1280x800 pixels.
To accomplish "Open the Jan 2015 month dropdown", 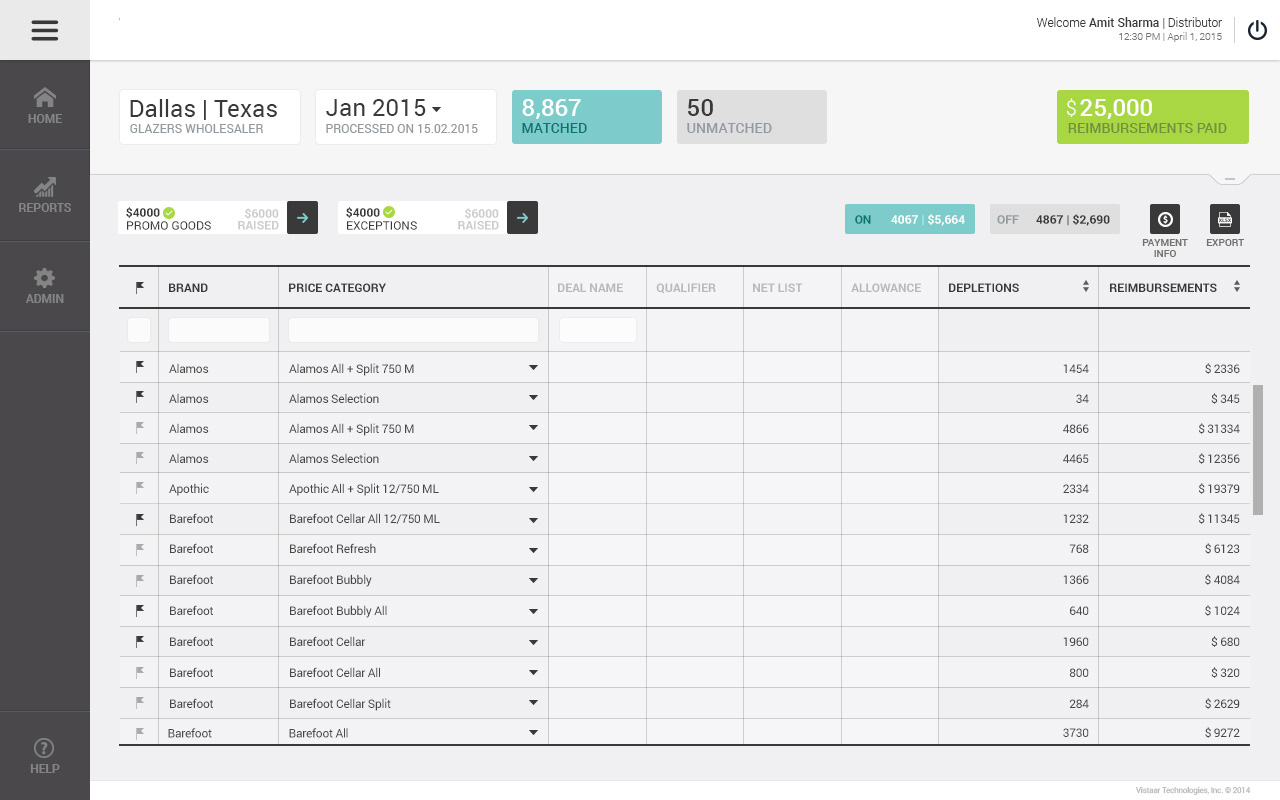I will 436,109.
